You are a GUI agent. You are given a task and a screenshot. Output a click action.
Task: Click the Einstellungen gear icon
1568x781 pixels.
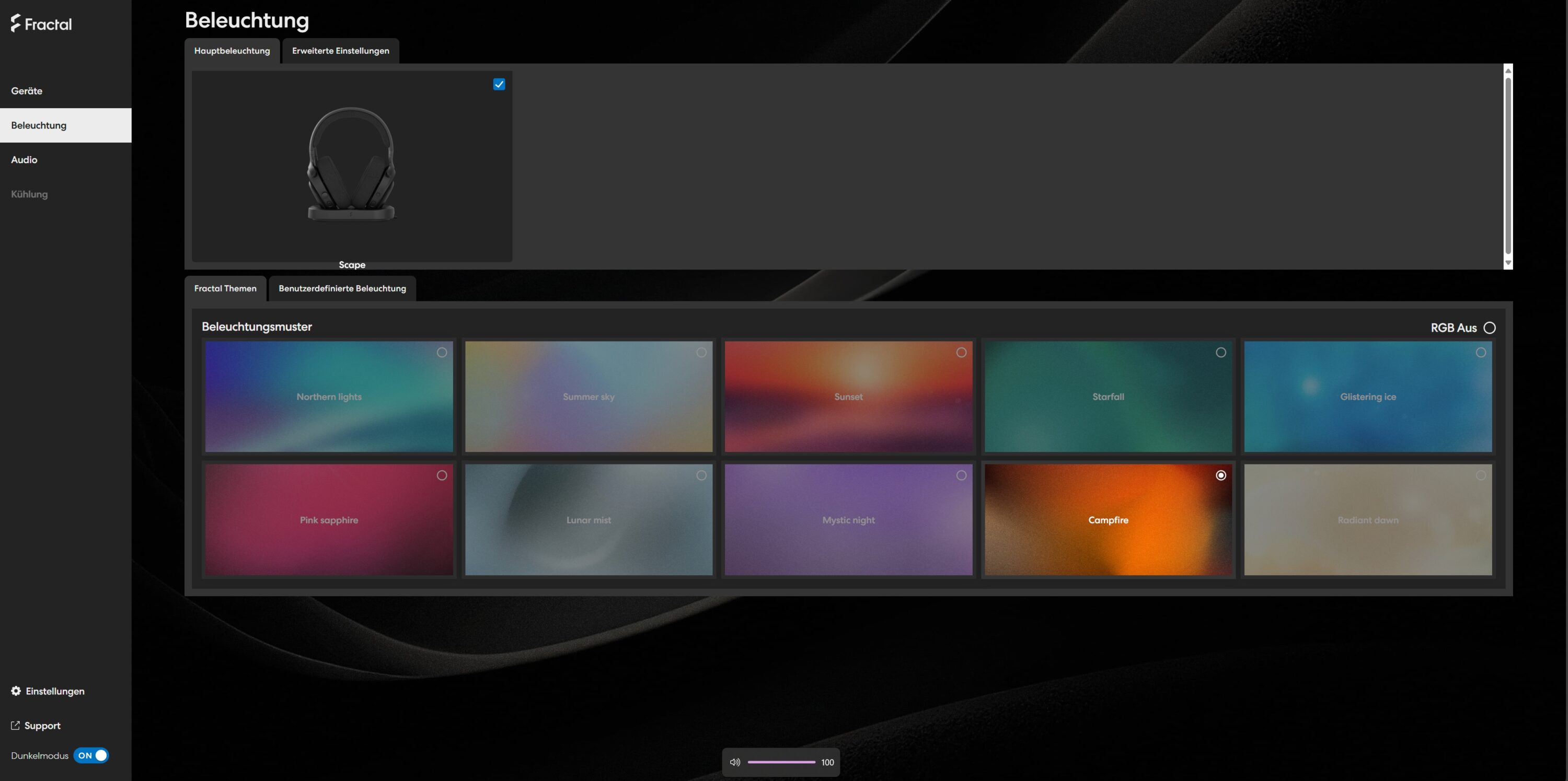click(16, 691)
